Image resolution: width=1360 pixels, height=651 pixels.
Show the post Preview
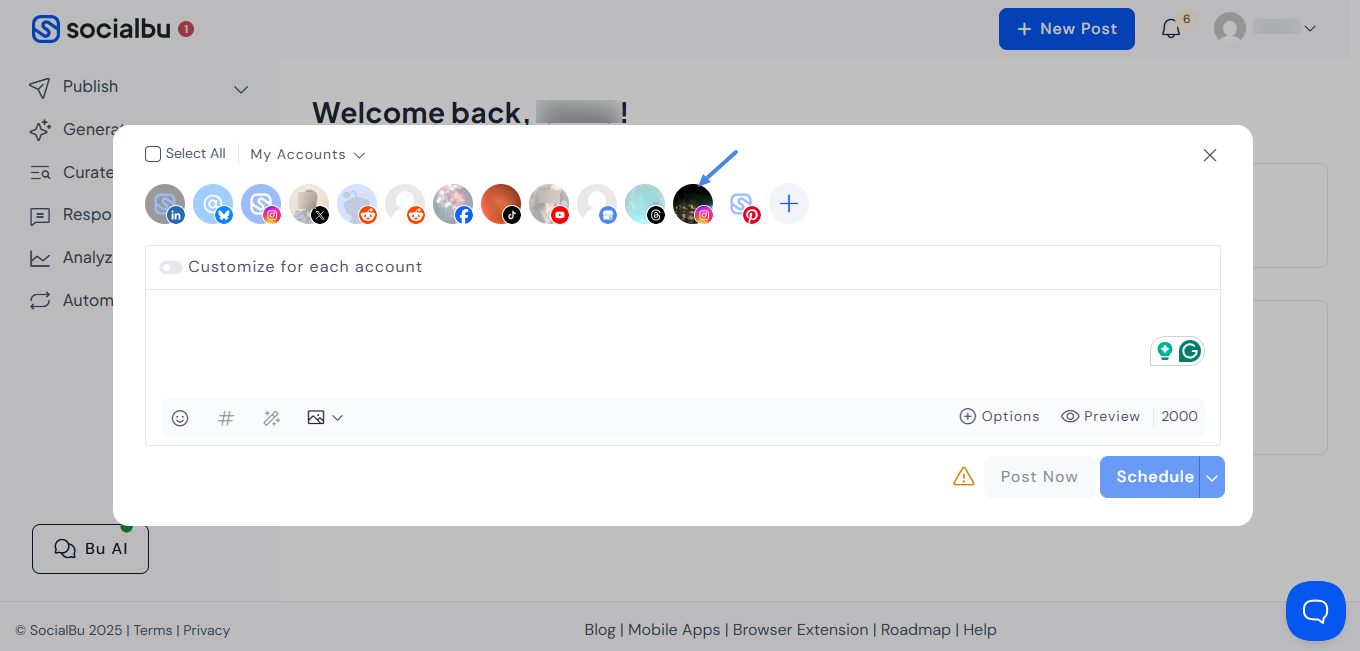[1100, 416]
